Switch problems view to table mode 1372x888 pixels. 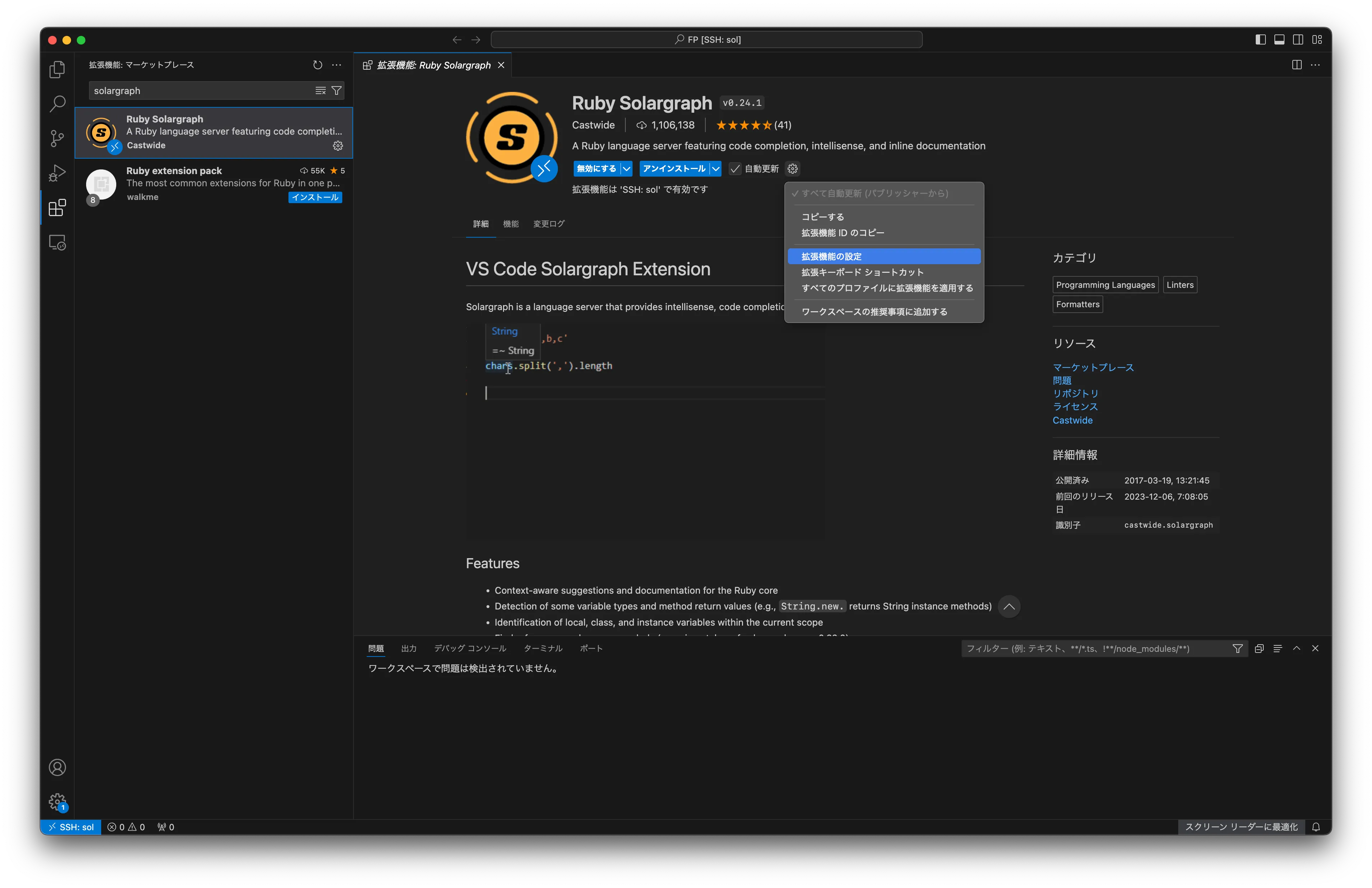[x=1278, y=649]
